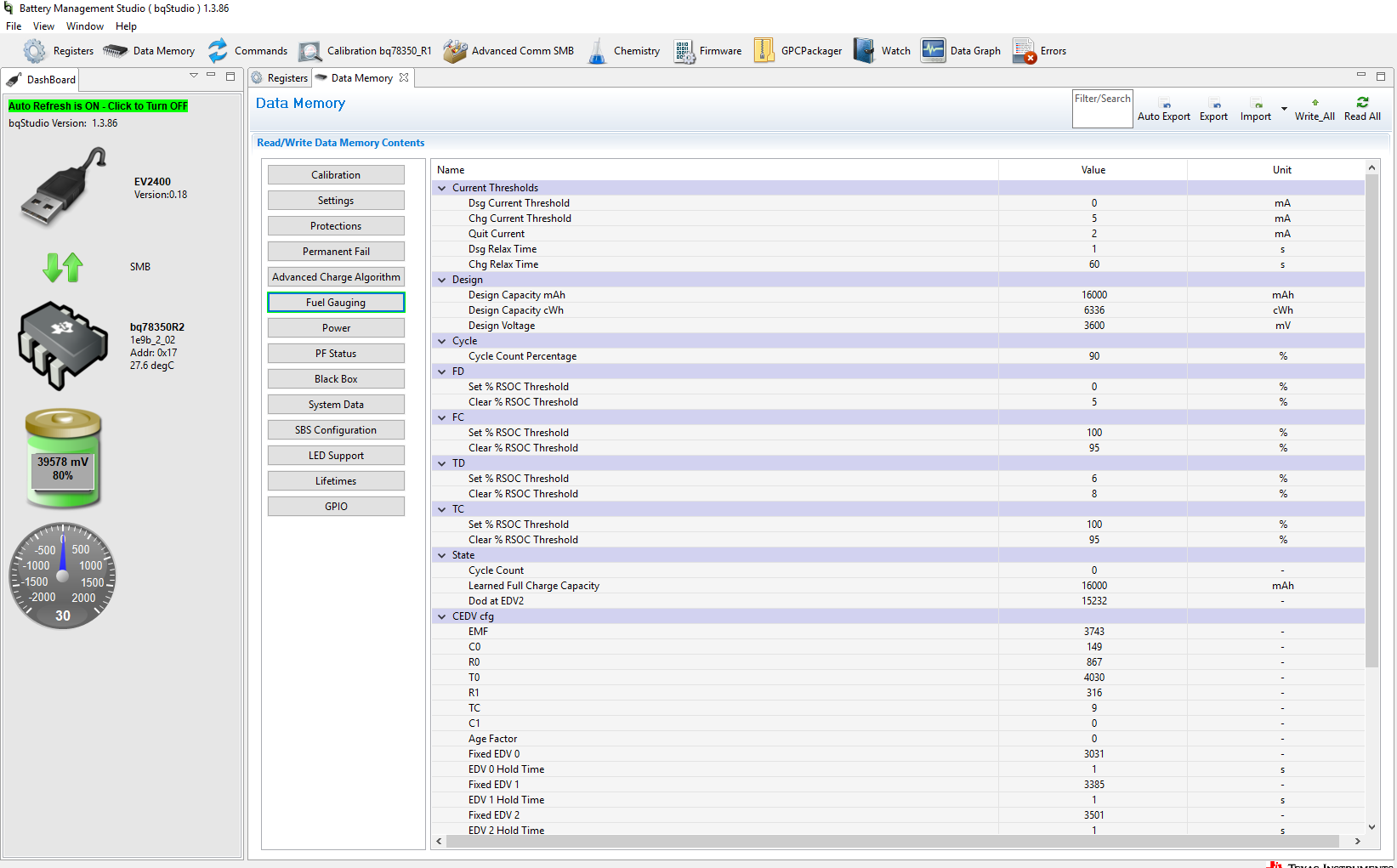This screenshot has width=1397, height=868.
Task: Click the PF Status button
Action: (336, 354)
